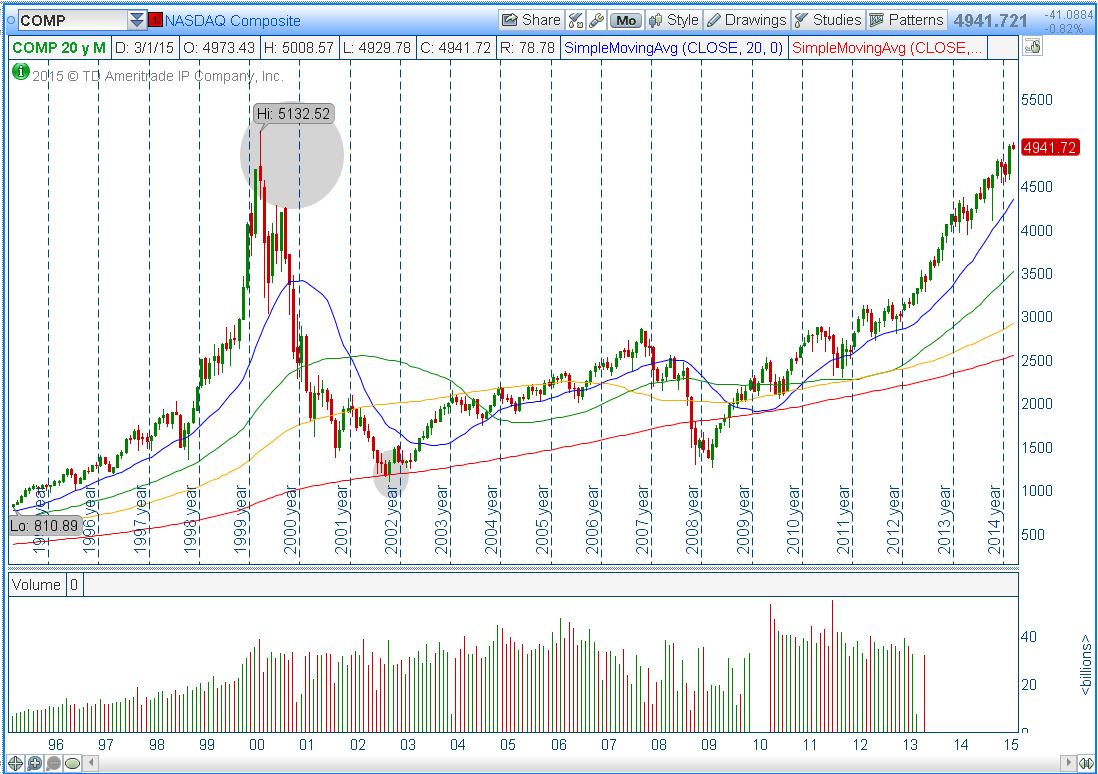Open the Patterns menu
The image size is (1098, 774).
pyautogui.click(x=905, y=20)
